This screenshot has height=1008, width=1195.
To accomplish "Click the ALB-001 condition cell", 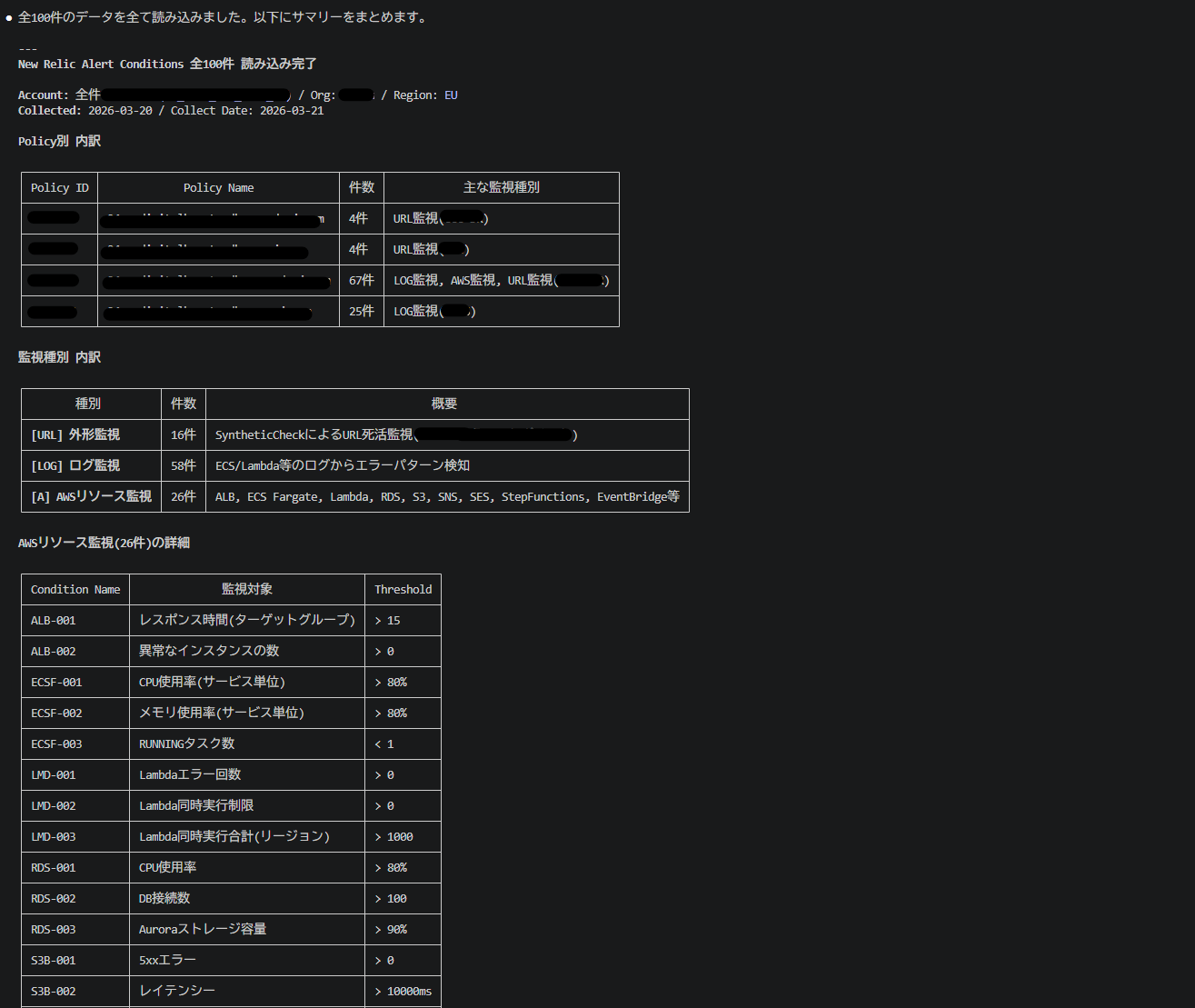I will pyautogui.click(x=54, y=621).
